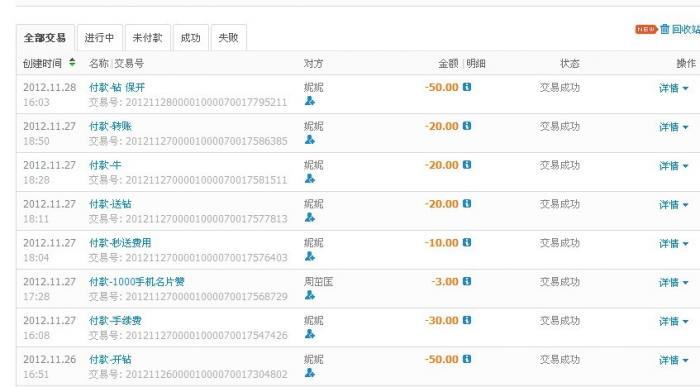Switch to the 进行中 tab
Image resolution: width=700 pixels, height=387 pixels.
pyautogui.click(x=100, y=38)
